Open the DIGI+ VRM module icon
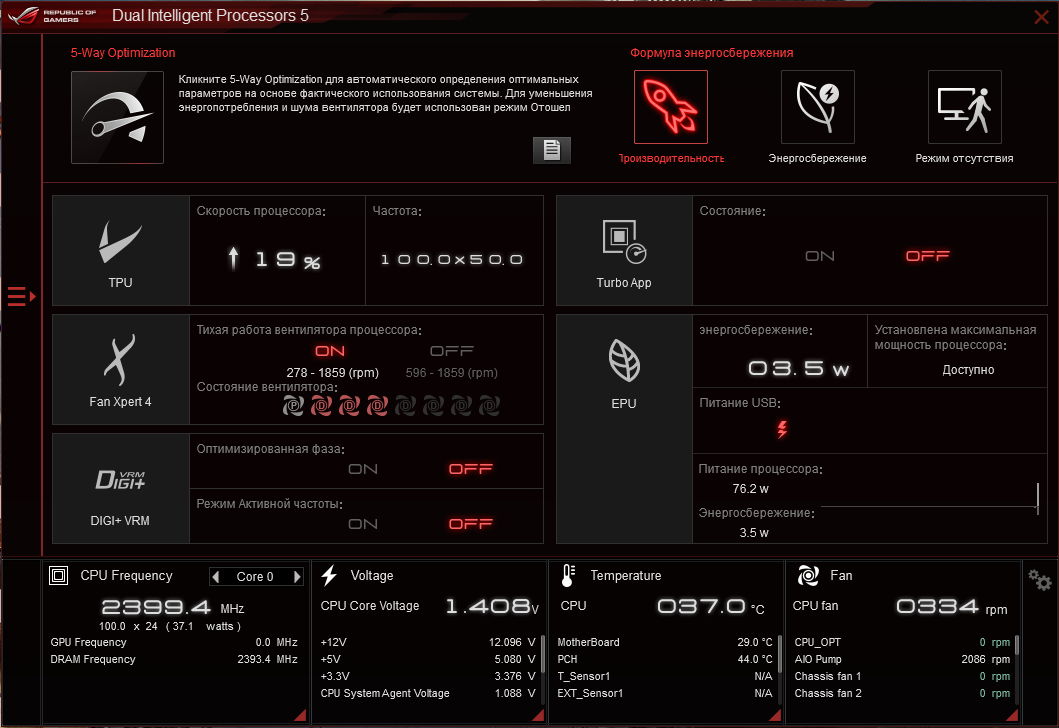Image resolution: width=1059 pixels, height=728 pixels. 120,479
